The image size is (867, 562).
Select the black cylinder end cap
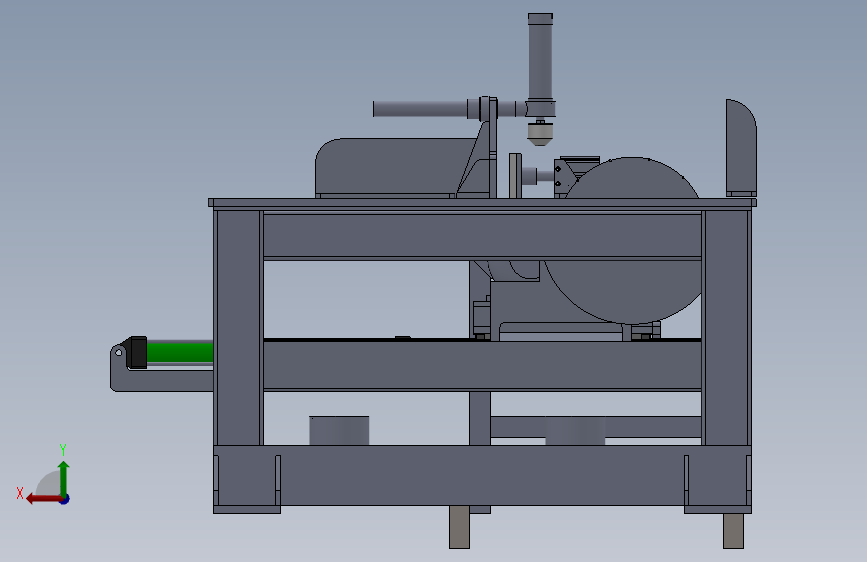(x=137, y=352)
